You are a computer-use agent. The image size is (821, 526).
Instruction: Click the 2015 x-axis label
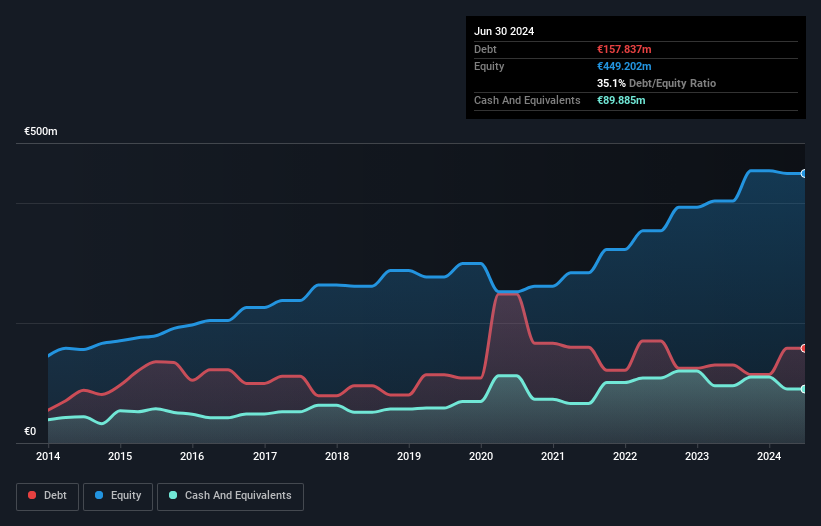click(x=120, y=456)
